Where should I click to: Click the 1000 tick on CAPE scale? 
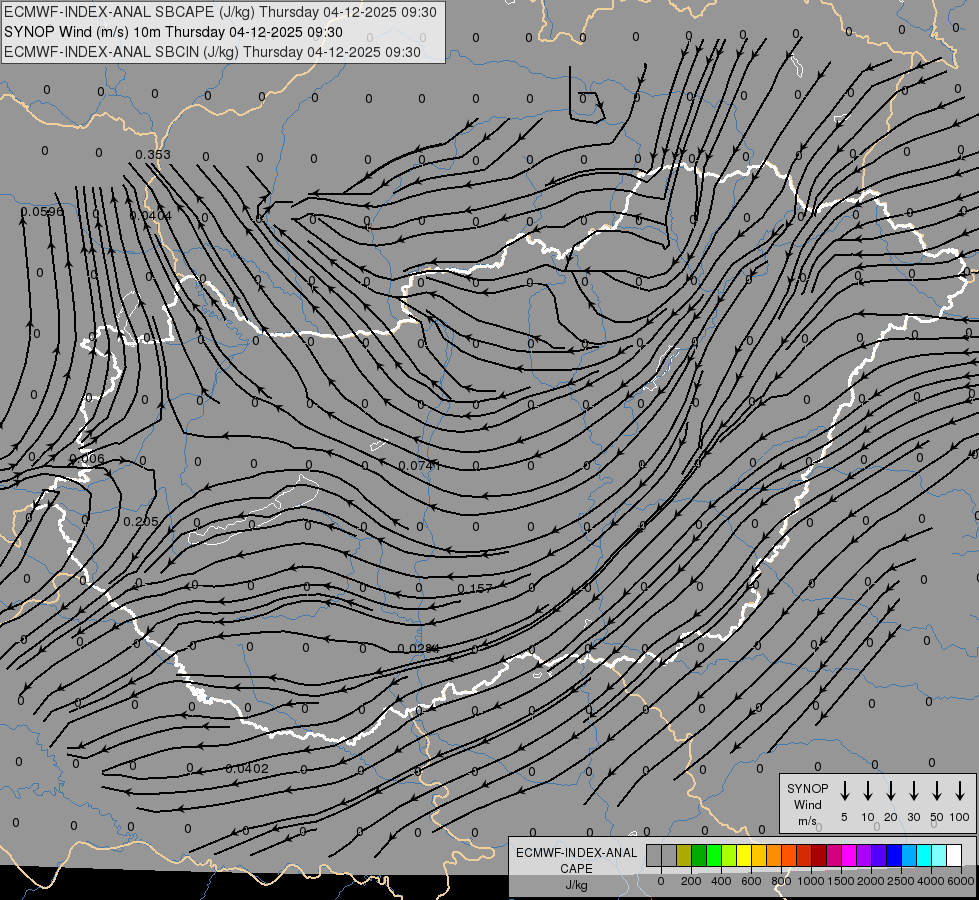coord(811,881)
